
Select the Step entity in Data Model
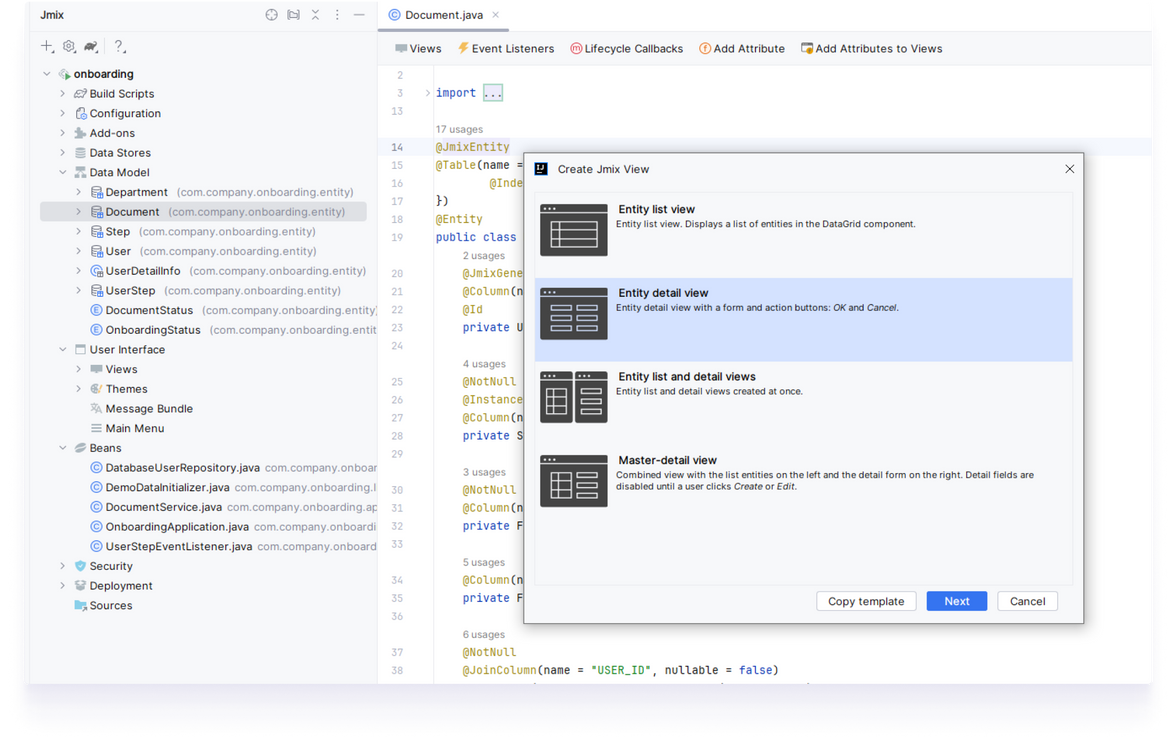click(203, 232)
